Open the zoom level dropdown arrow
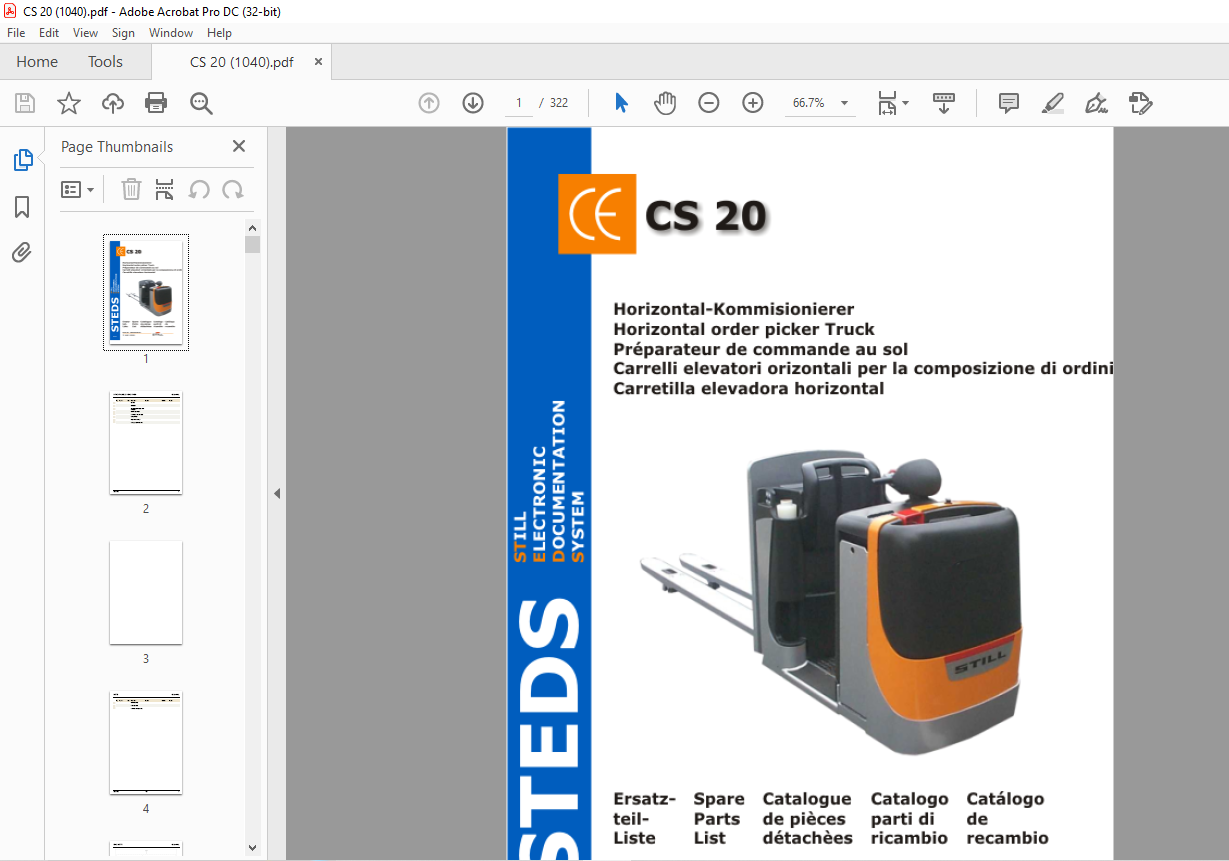 [845, 103]
